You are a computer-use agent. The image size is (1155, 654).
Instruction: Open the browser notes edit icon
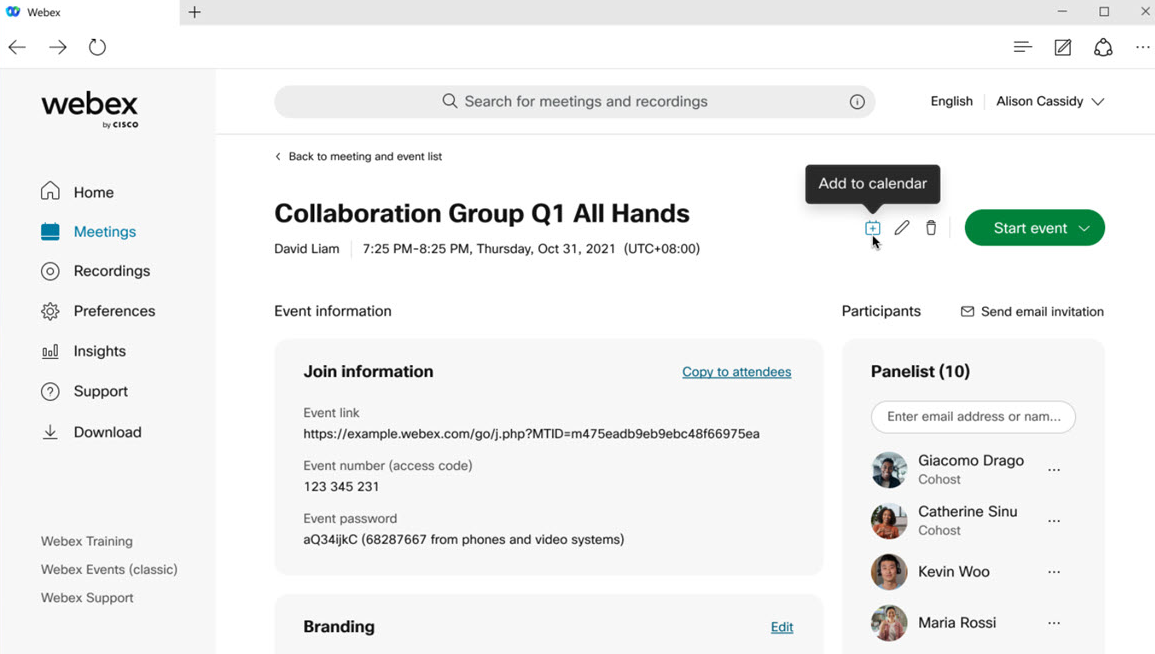click(x=1063, y=47)
